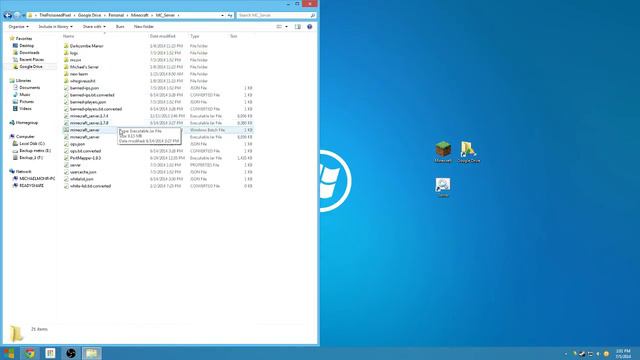The height and width of the screenshot is (360, 640).
Task: Open the Include in library menu
Action: [56, 27]
